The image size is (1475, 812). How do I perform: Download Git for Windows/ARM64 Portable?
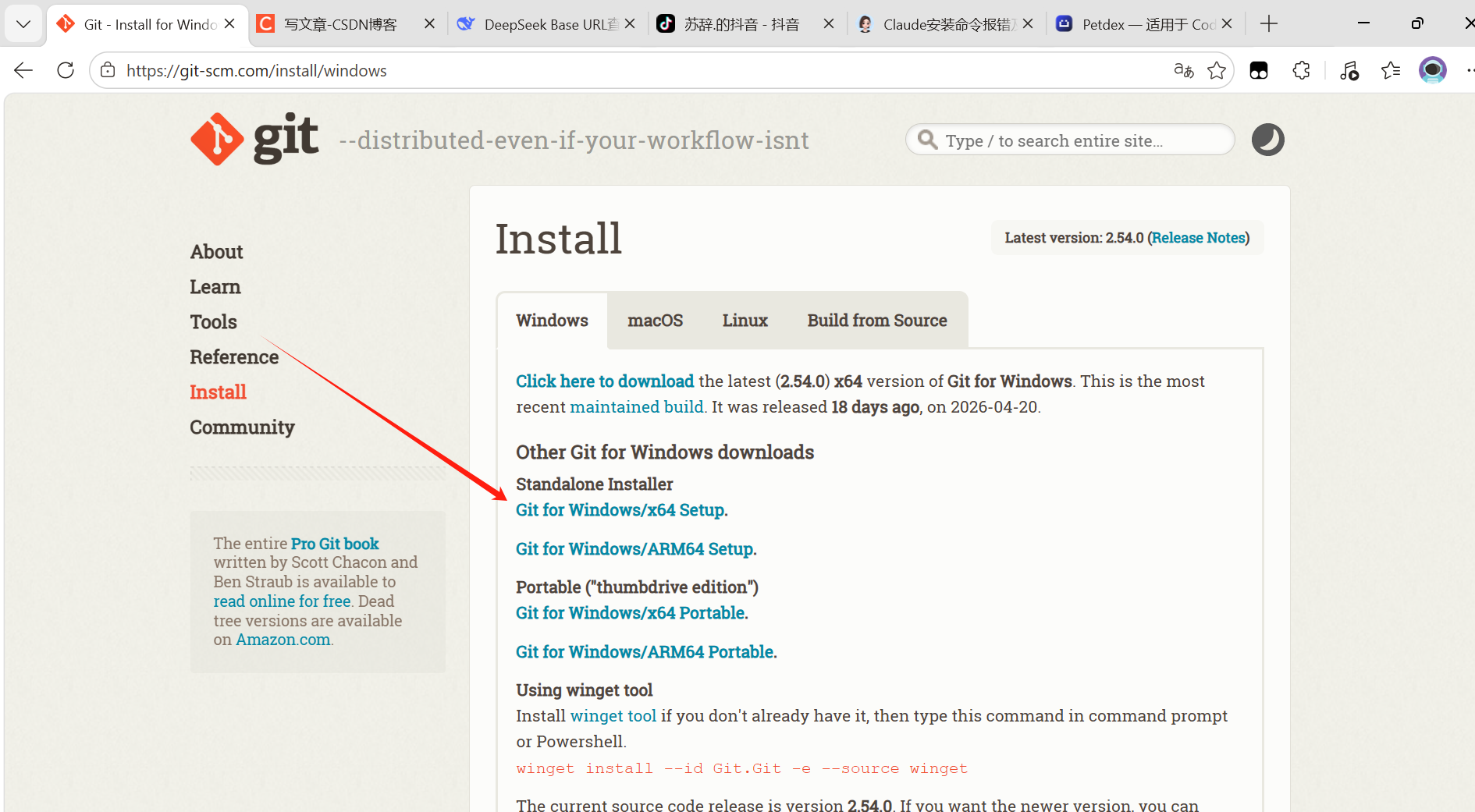pyautogui.click(x=645, y=652)
